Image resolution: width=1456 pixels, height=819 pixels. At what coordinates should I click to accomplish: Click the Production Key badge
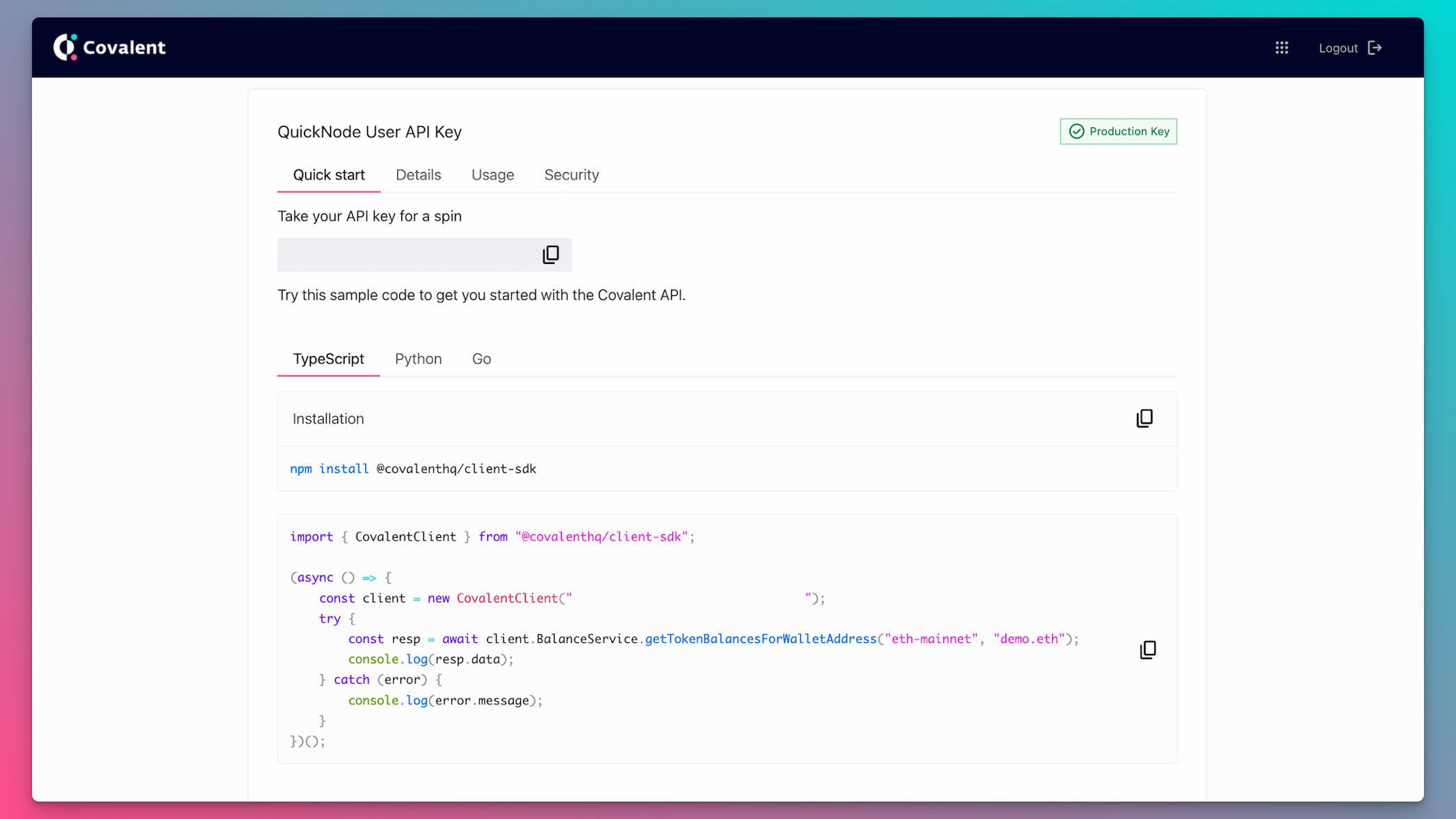click(1118, 132)
